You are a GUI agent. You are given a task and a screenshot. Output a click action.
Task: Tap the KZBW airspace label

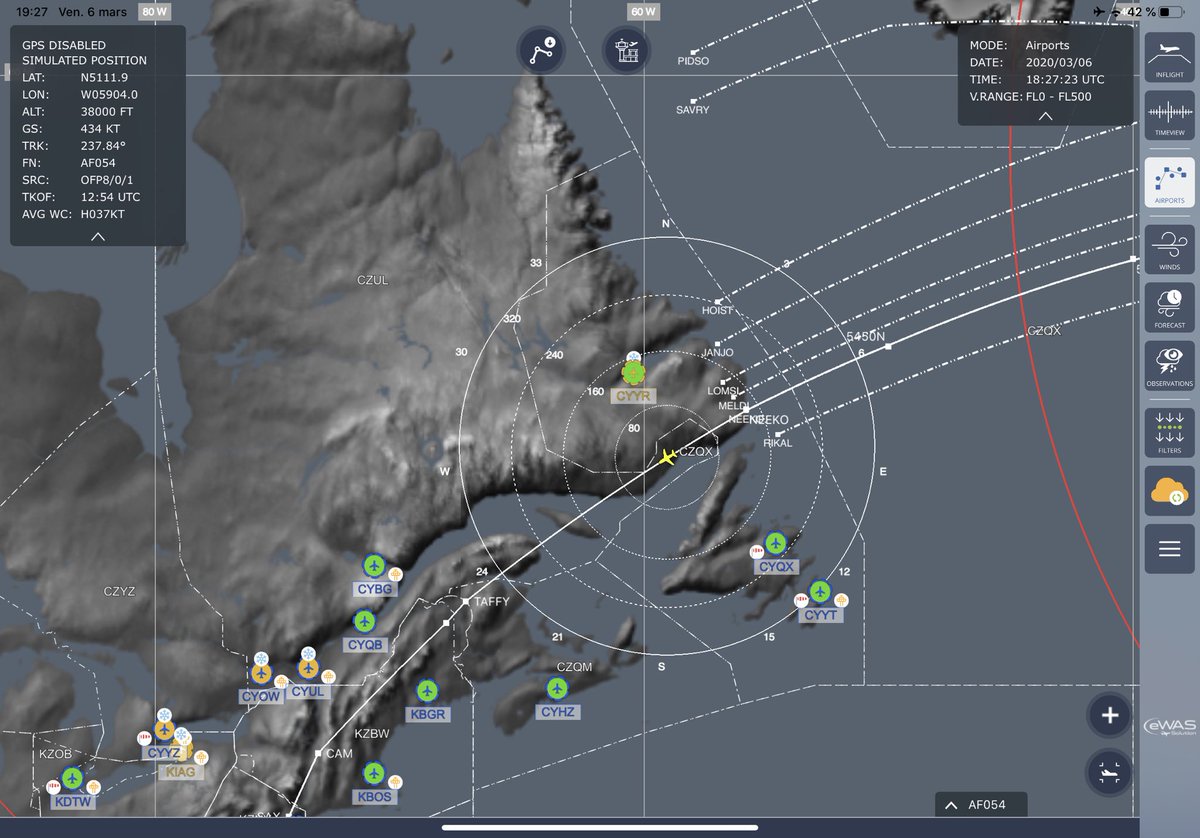tap(372, 733)
